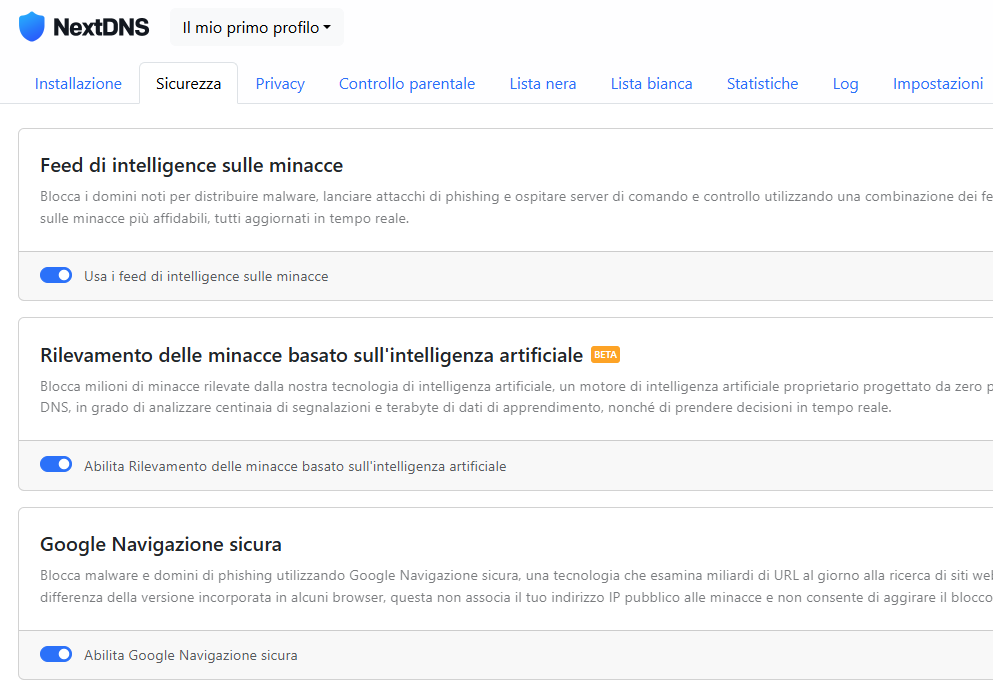
Task: Switch to the Installazione tab
Action: coord(78,84)
